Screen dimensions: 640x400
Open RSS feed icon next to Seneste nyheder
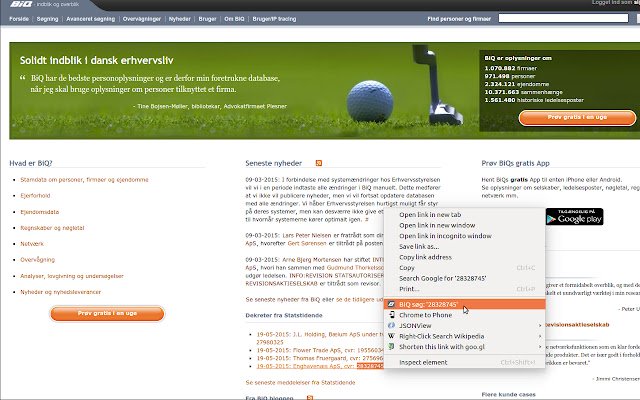(319, 163)
